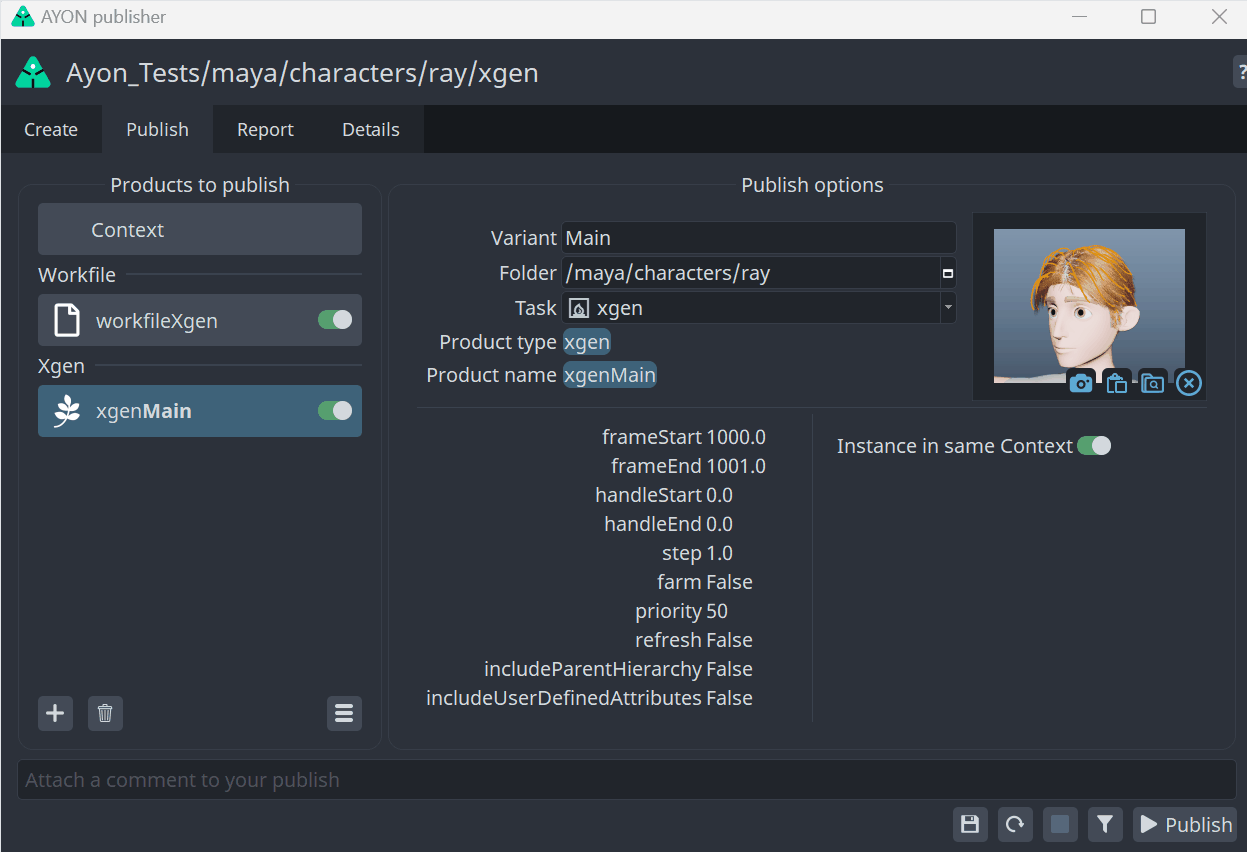Click the handleEnd 0.0 value
The image size is (1247, 852).
[x=720, y=524]
